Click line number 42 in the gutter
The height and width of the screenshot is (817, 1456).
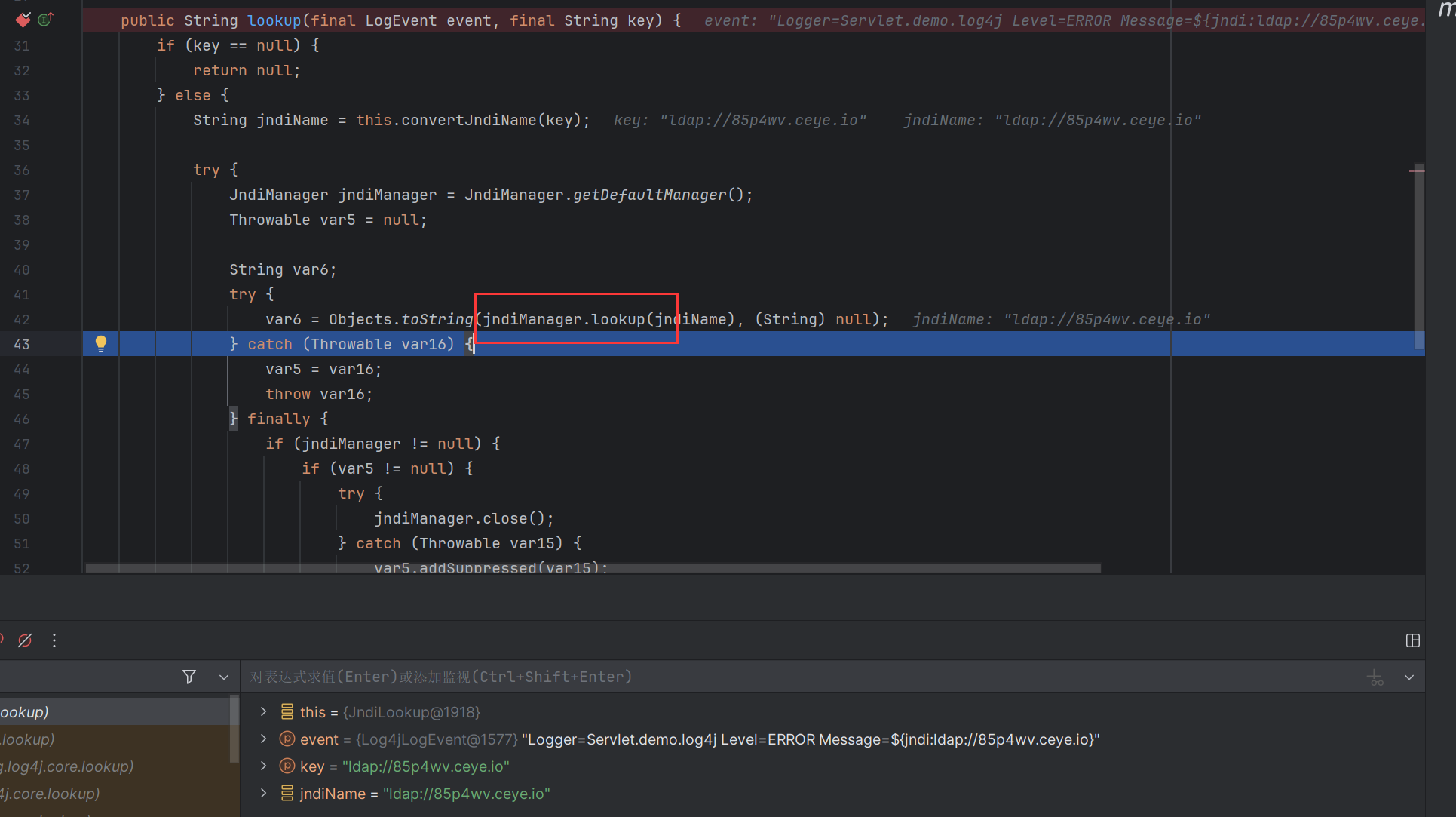click(x=22, y=319)
